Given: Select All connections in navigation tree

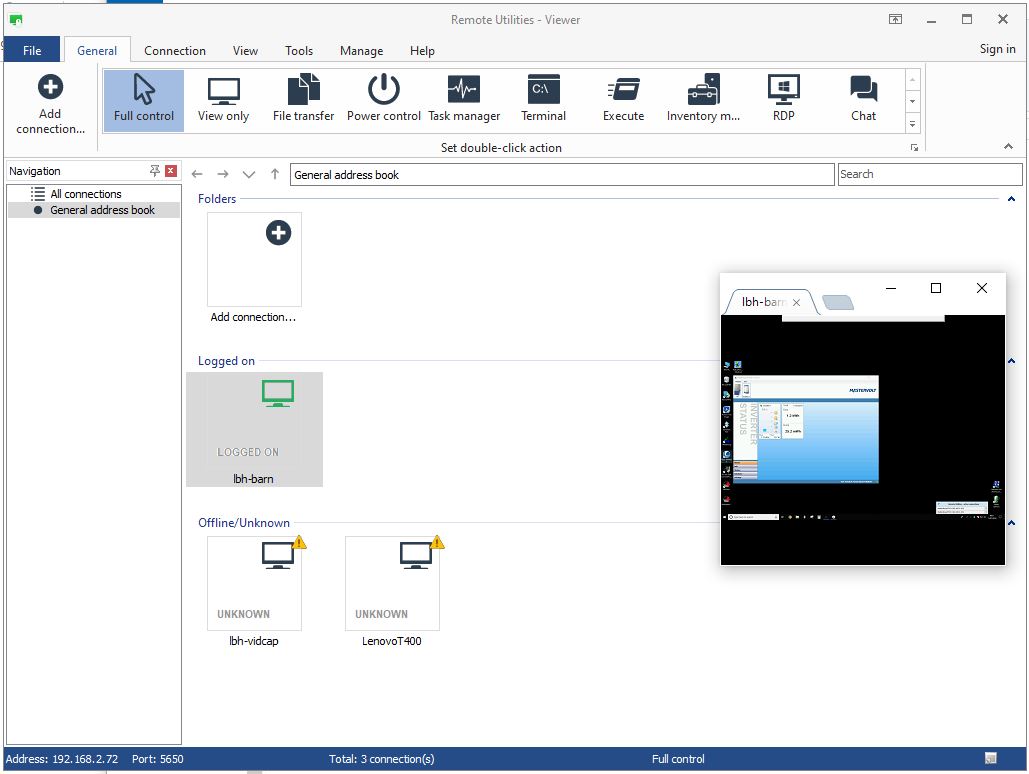Looking at the screenshot, I should click(x=86, y=194).
